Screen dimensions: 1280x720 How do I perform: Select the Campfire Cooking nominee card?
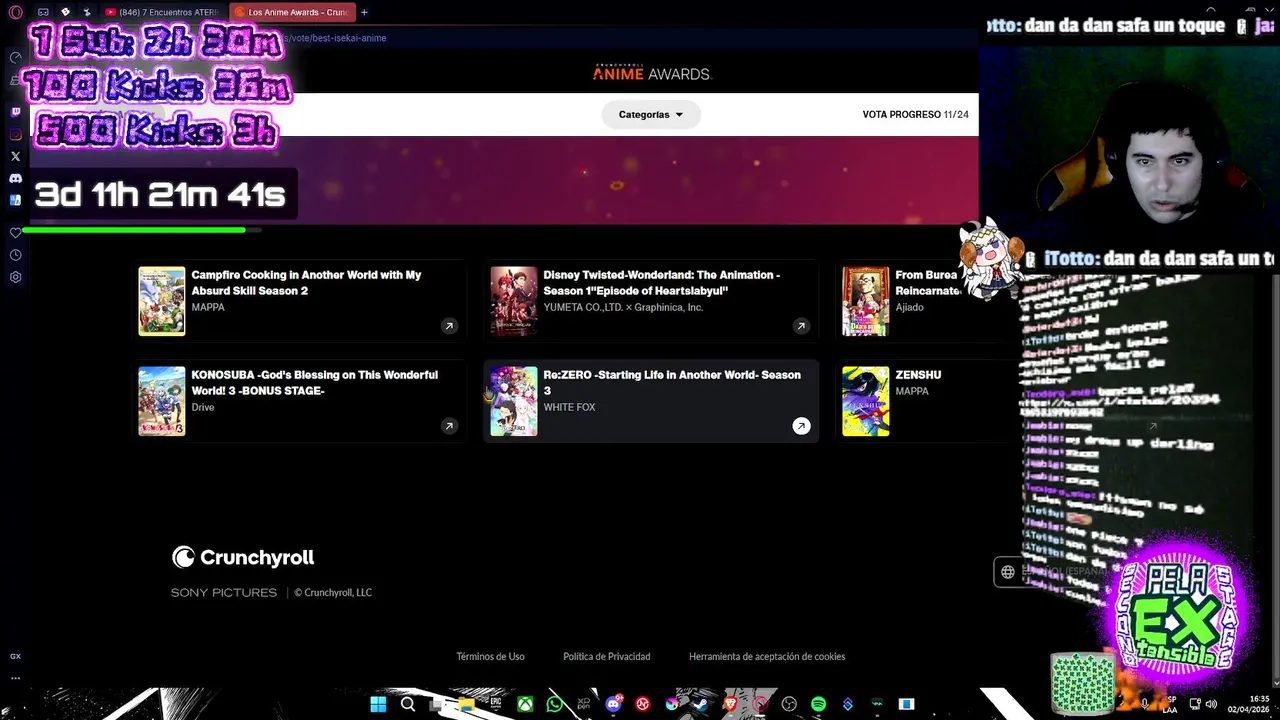point(299,301)
